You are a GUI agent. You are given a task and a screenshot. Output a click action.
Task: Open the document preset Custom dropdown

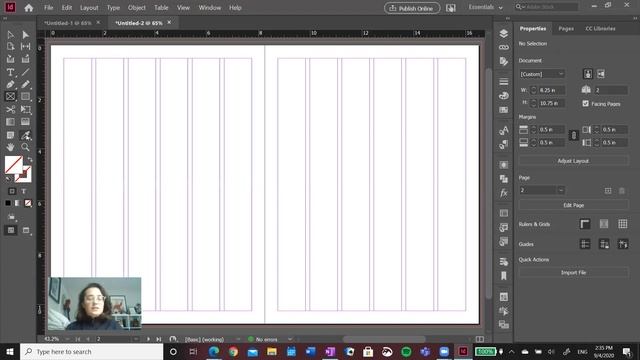[542, 74]
